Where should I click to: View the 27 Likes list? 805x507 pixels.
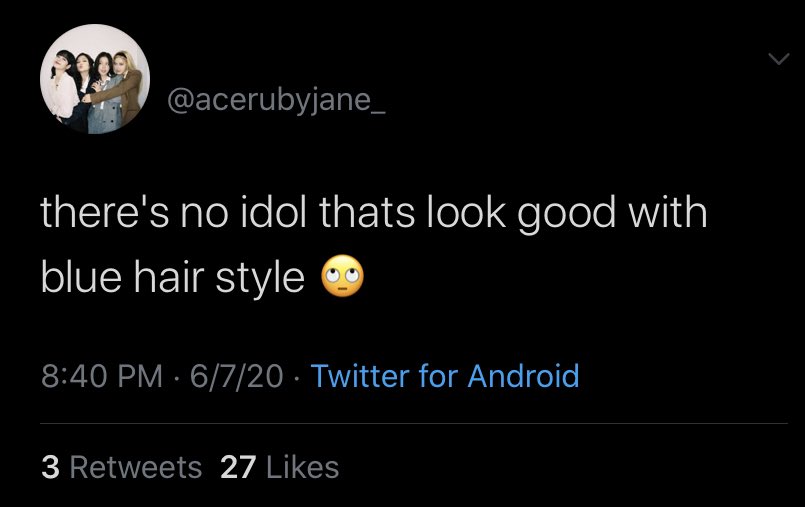click(280, 467)
